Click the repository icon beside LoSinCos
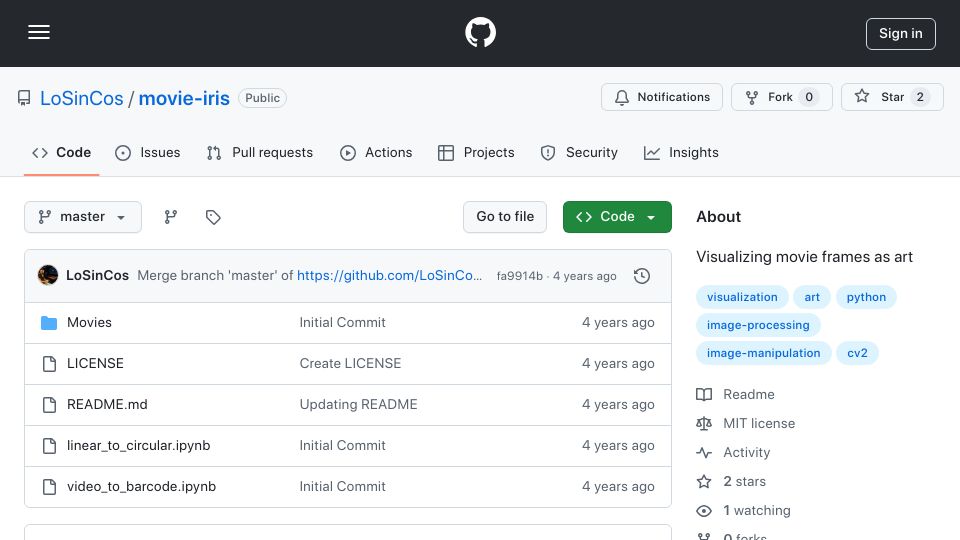 (24, 98)
